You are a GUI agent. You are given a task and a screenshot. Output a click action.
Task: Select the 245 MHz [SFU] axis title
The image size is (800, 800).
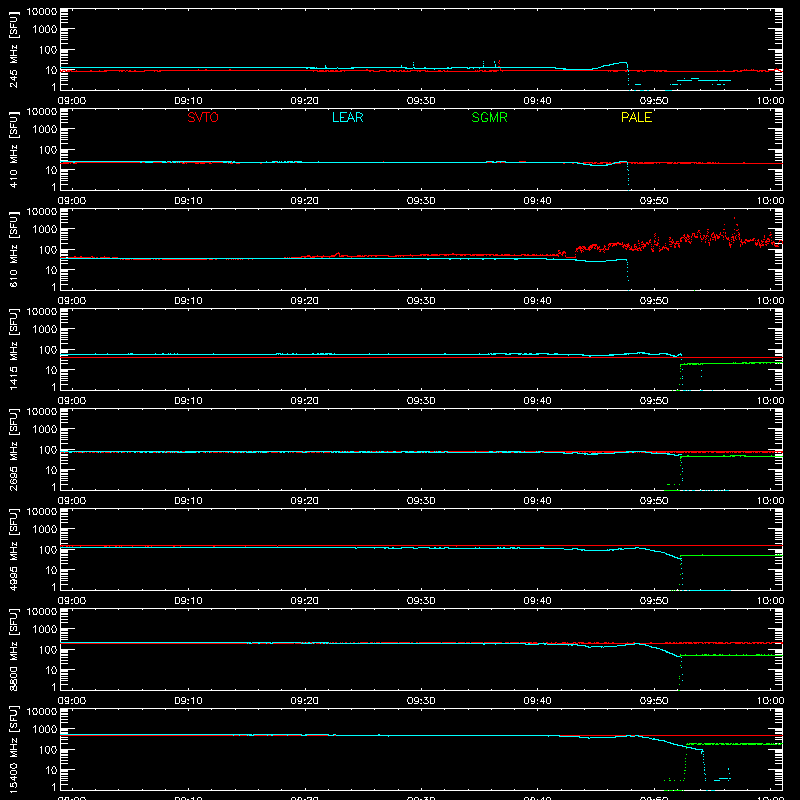tap(13, 49)
